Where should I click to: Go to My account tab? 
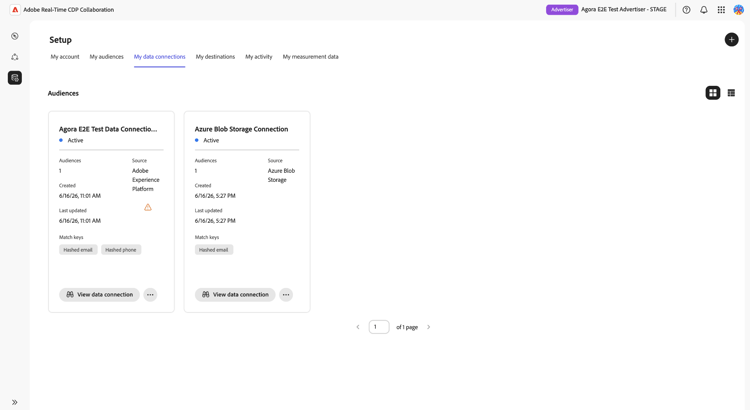point(65,57)
